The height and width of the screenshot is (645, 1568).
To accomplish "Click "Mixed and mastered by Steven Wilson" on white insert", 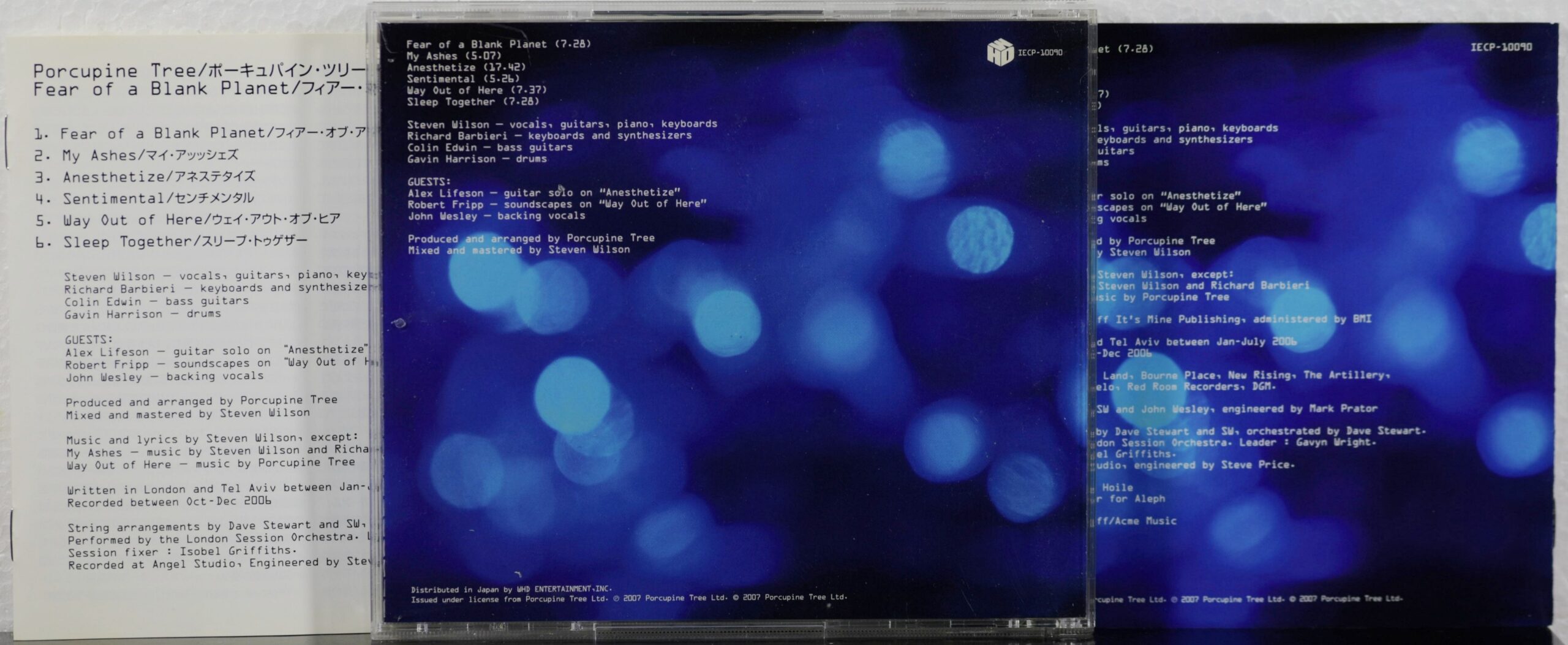I will tap(188, 414).
